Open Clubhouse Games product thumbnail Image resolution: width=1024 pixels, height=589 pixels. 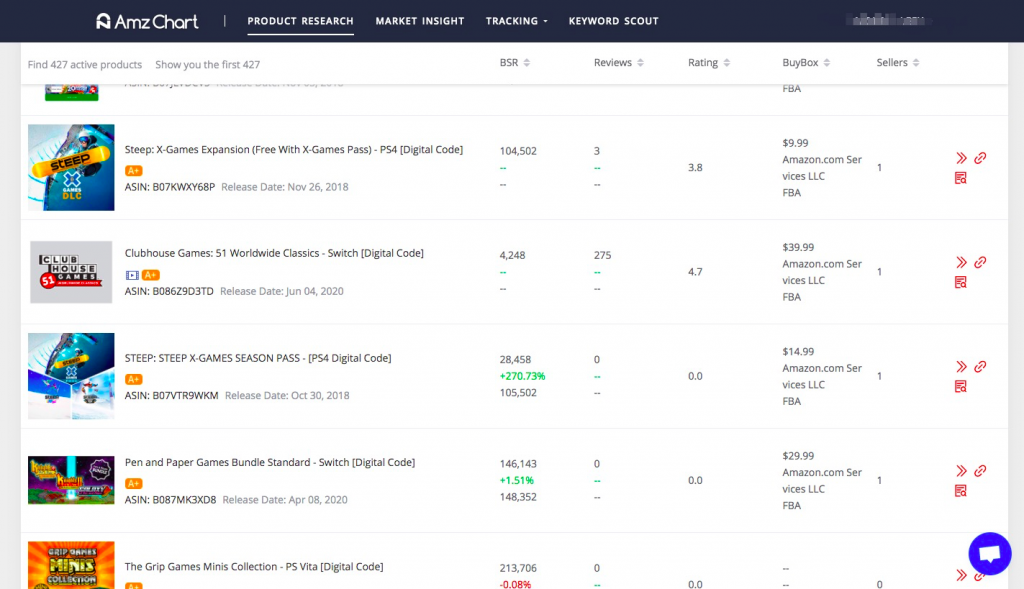(71, 272)
